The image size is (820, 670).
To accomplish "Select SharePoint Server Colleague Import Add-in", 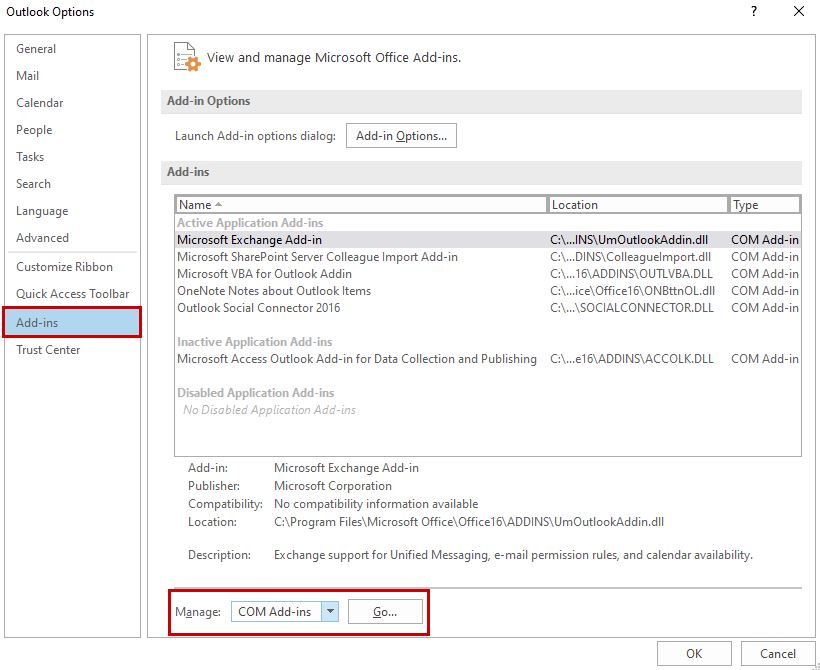I will 487,257.
